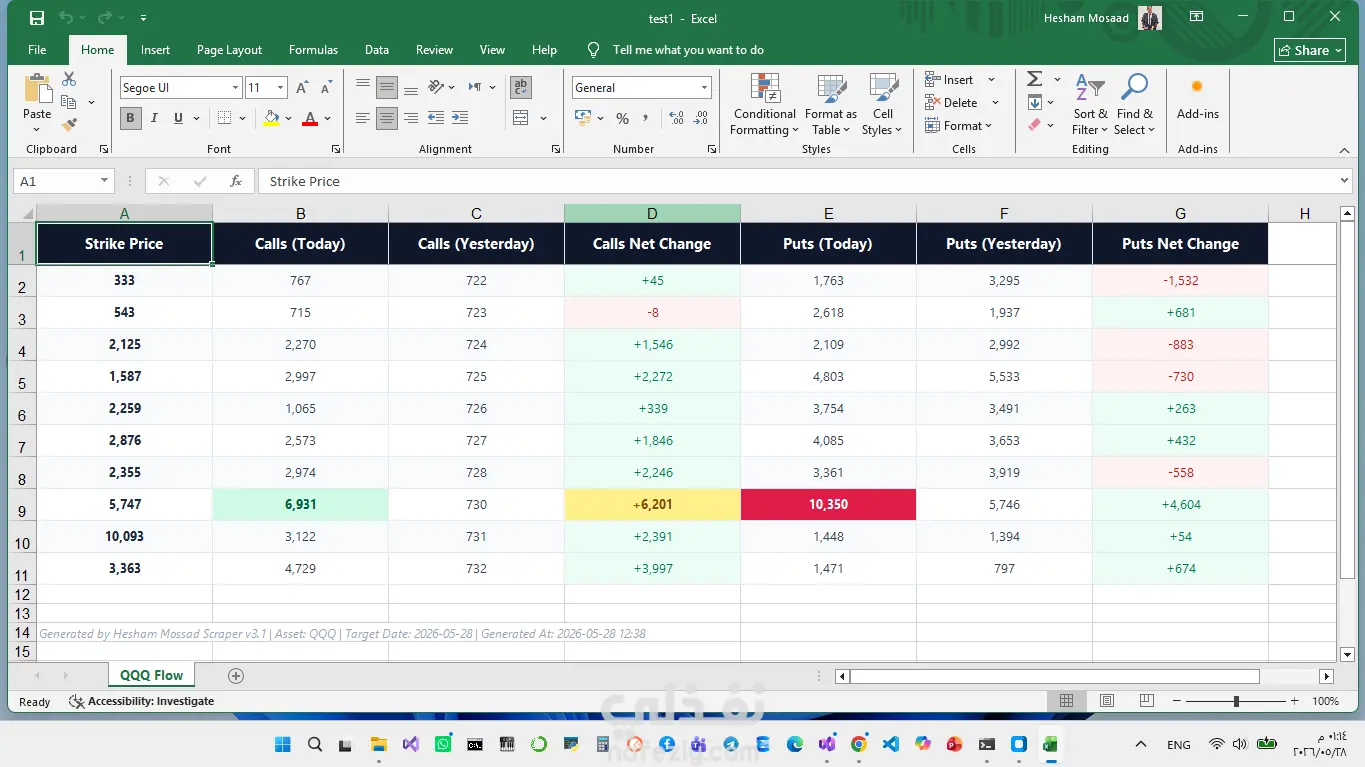Click Accessibility: Investigate in status bar
The height and width of the screenshot is (767, 1365).
pyautogui.click(x=141, y=701)
